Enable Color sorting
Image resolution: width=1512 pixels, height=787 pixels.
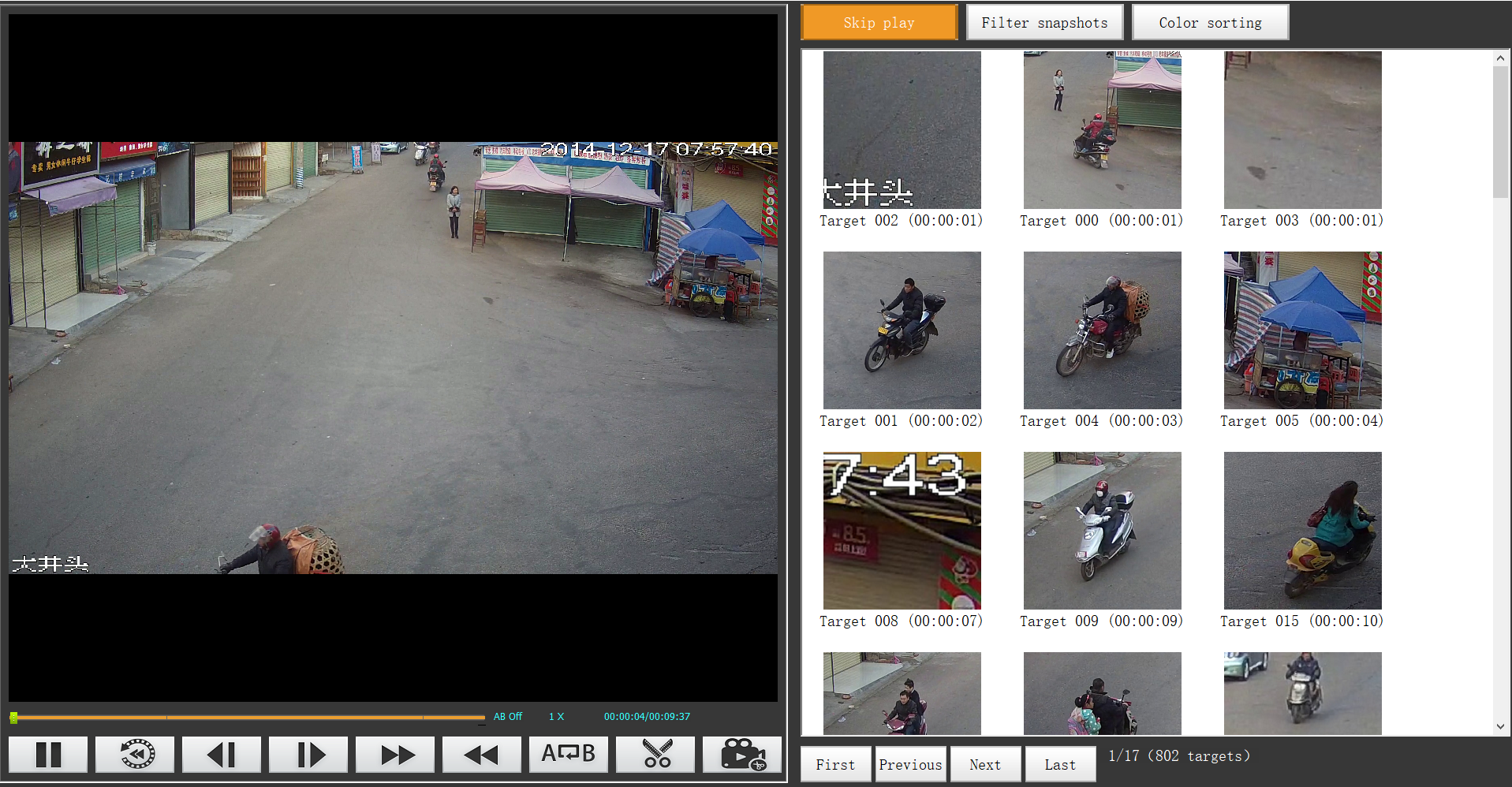1210,23
